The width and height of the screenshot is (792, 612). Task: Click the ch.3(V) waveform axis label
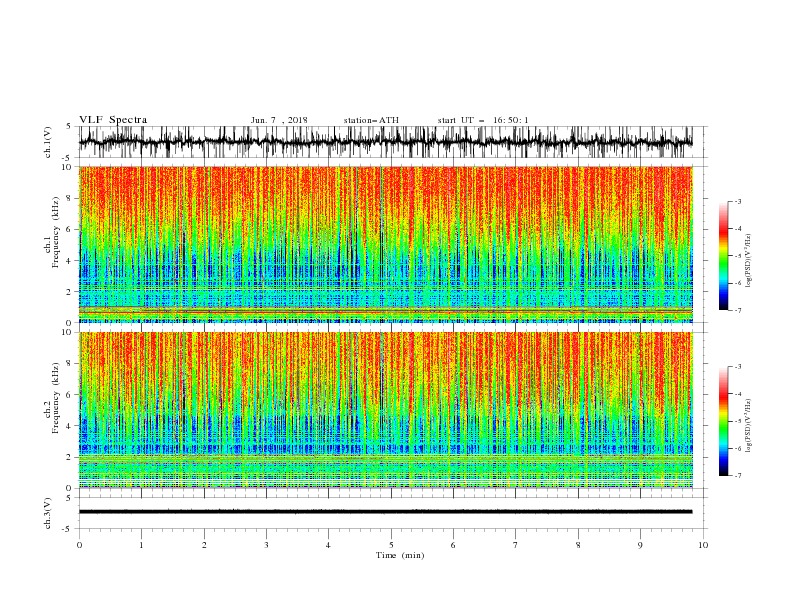click(48, 513)
